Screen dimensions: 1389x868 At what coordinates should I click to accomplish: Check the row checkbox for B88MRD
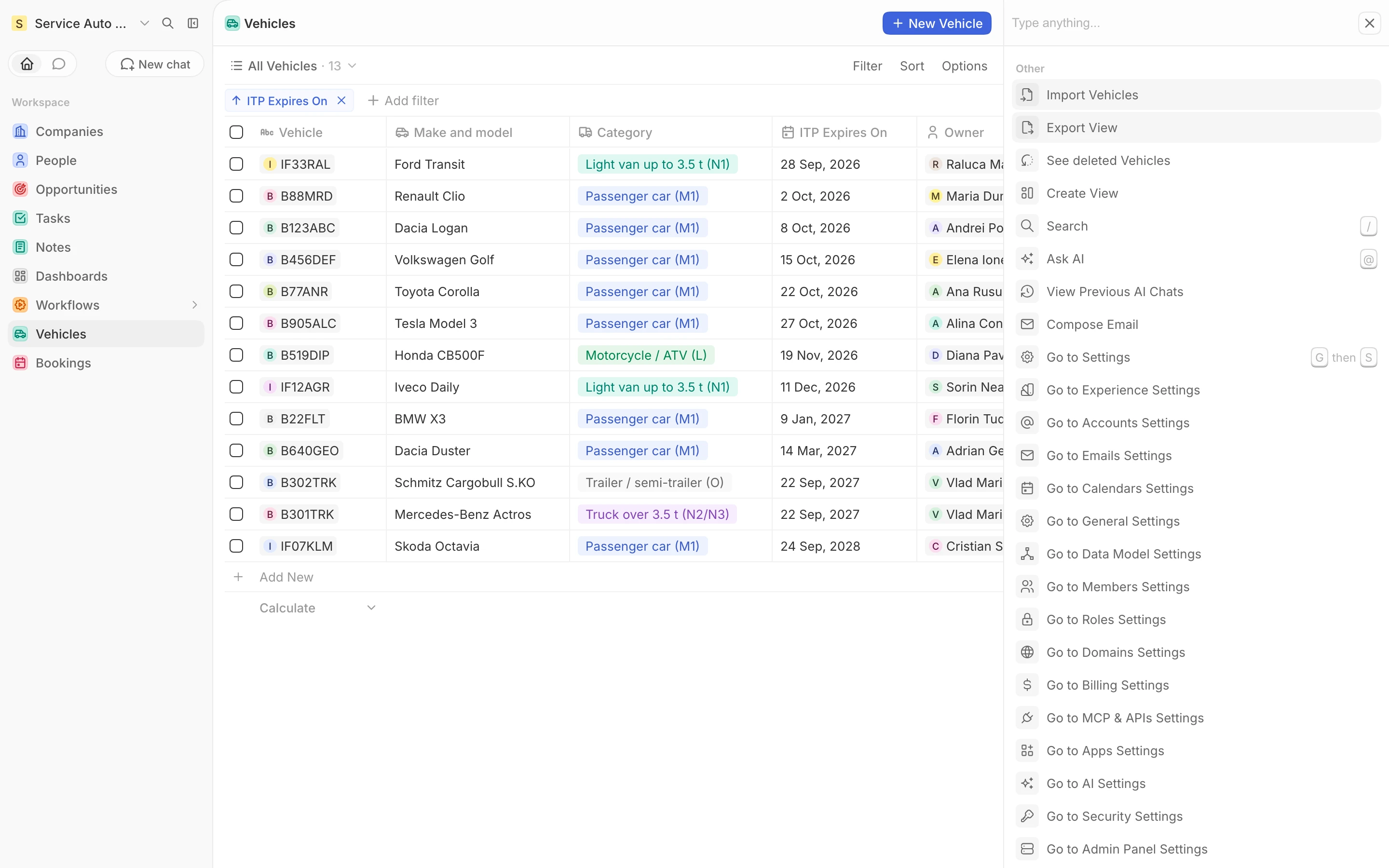click(x=236, y=196)
